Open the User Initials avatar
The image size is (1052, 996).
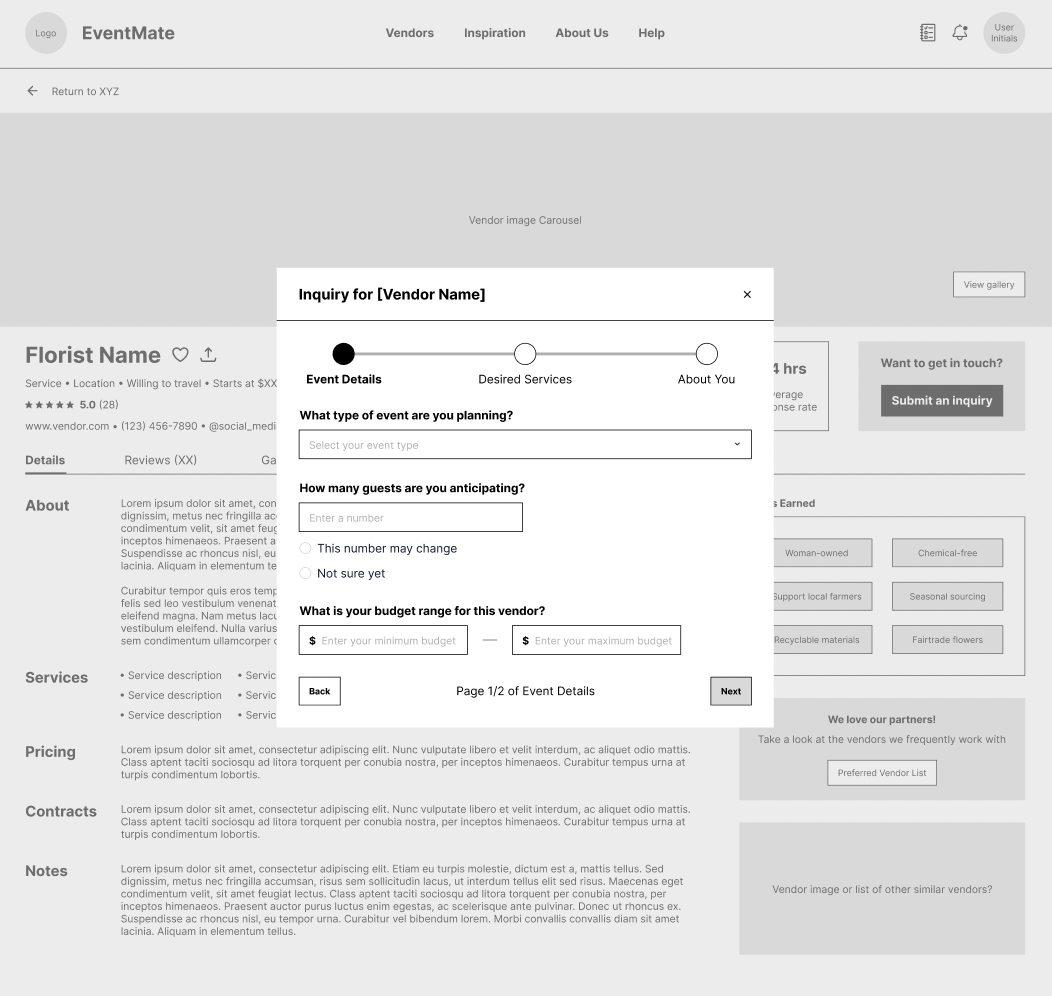coord(1004,33)
